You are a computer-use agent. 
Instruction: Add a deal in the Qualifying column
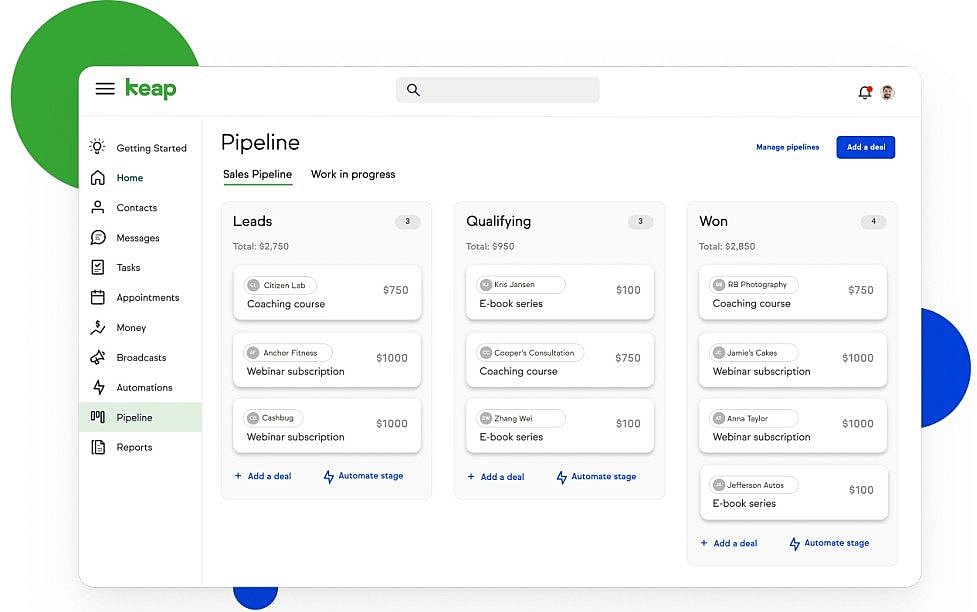click(x=496, y=477)
